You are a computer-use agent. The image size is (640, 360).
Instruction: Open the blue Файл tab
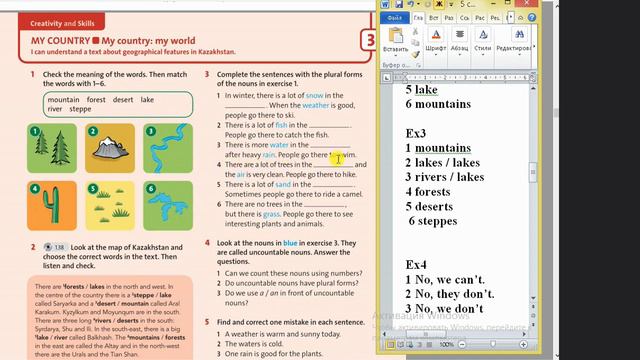394,18
